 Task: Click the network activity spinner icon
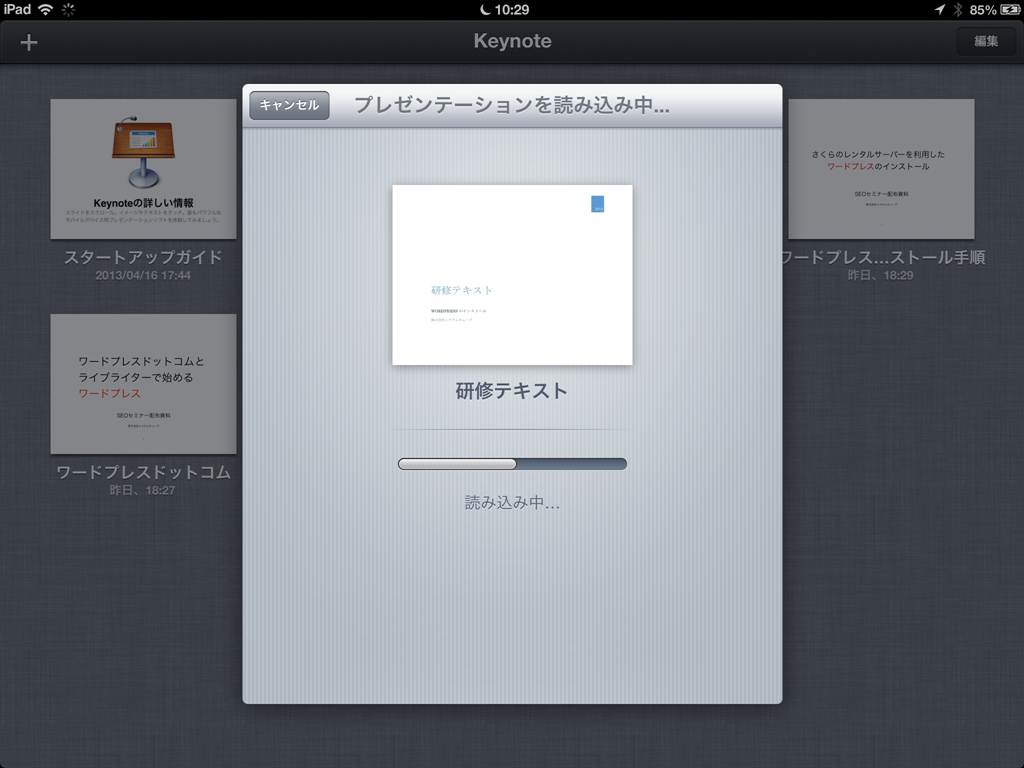tap(68, 9)
